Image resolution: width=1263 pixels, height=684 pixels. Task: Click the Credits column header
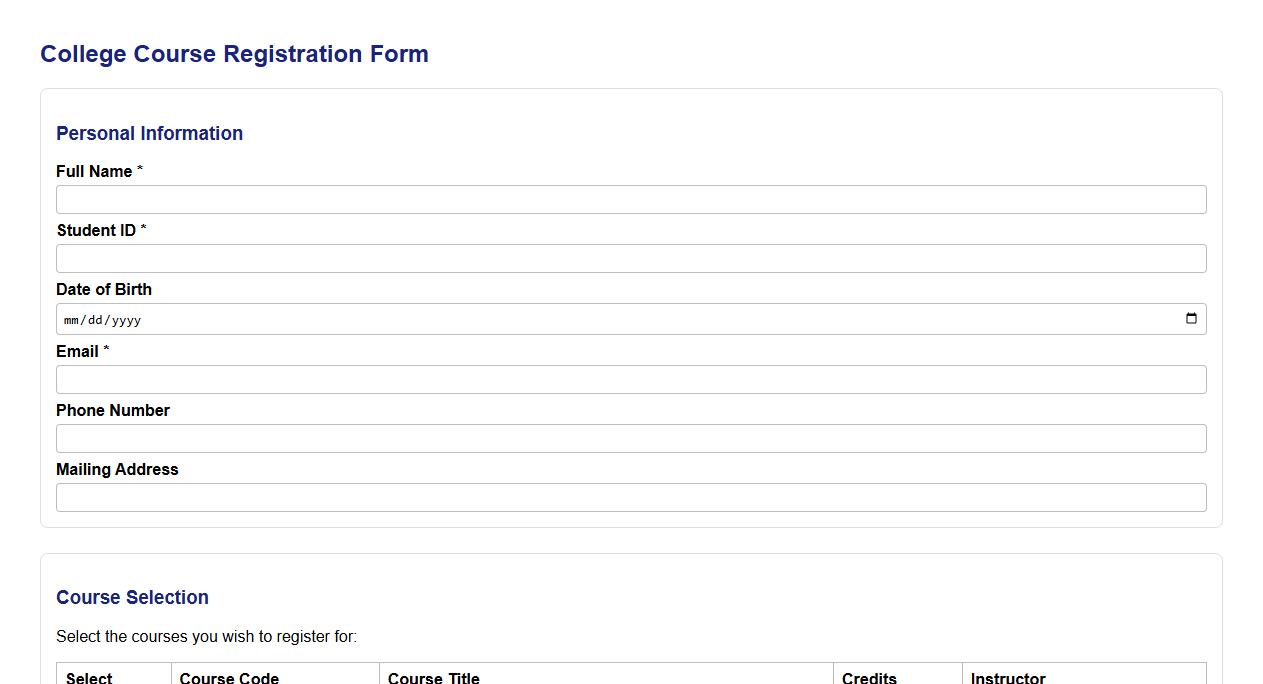point(869,677)
